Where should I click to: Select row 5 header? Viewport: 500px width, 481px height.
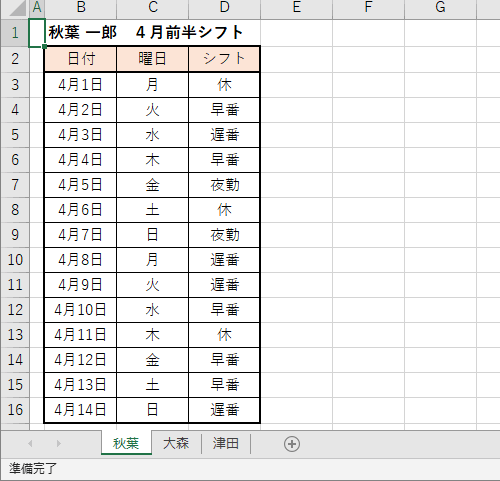(15, 135)
